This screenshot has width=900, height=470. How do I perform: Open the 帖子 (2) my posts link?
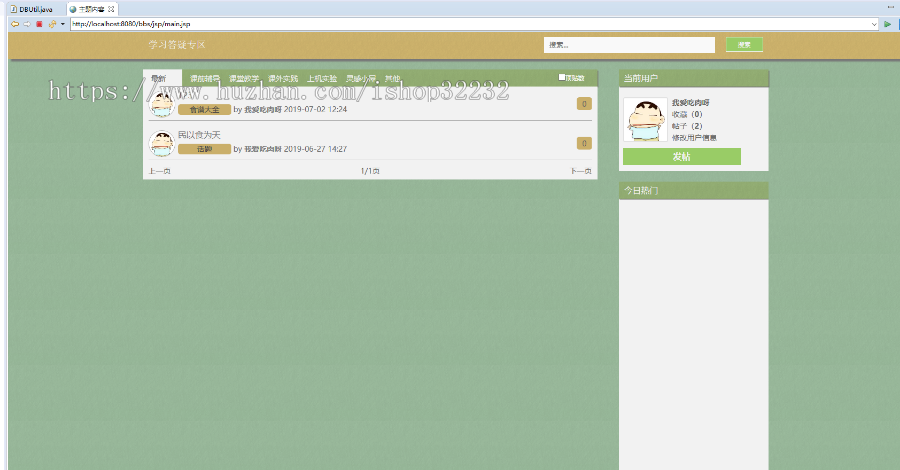687,126
